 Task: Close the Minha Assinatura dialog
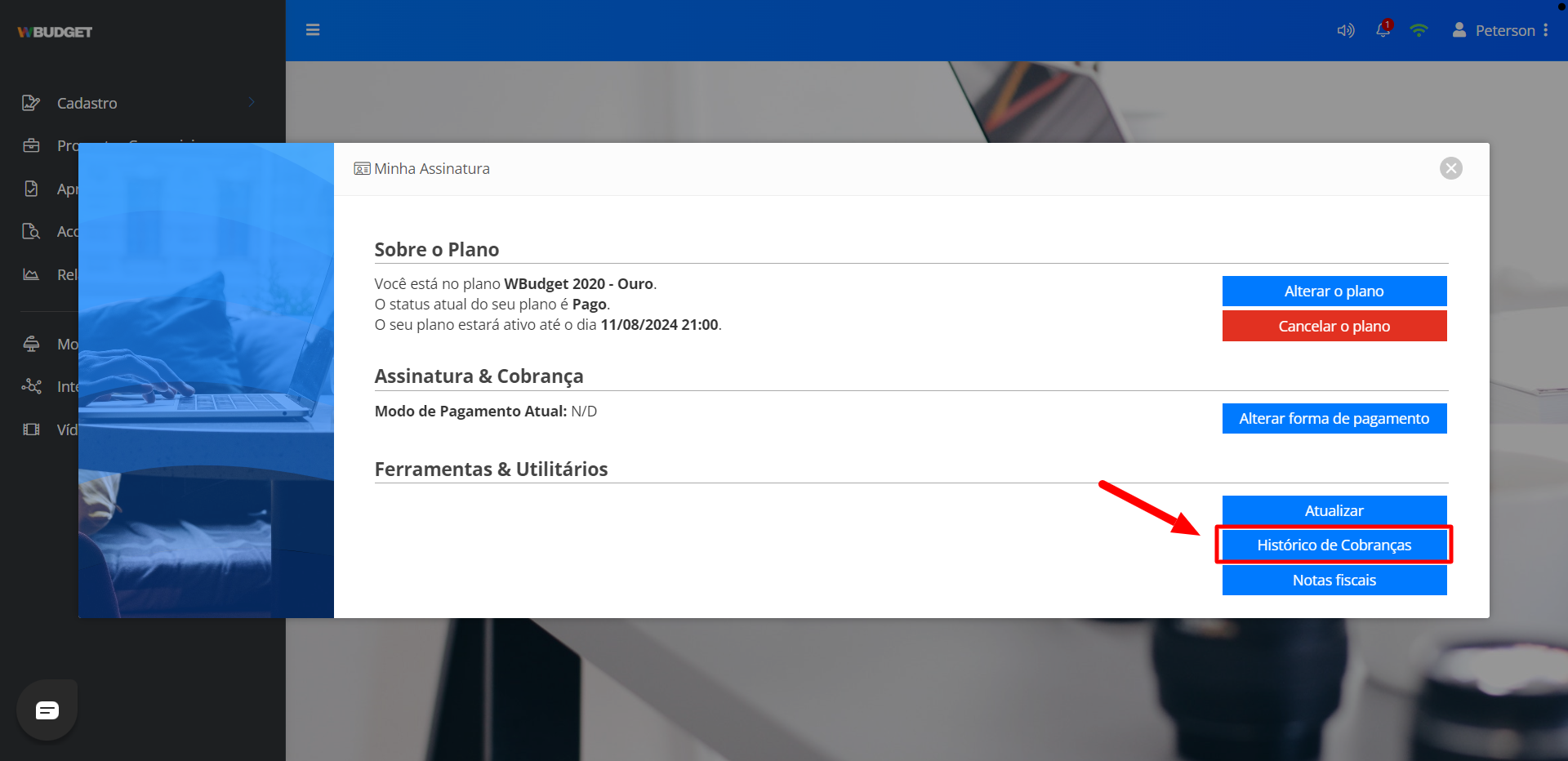point(1451,168)
